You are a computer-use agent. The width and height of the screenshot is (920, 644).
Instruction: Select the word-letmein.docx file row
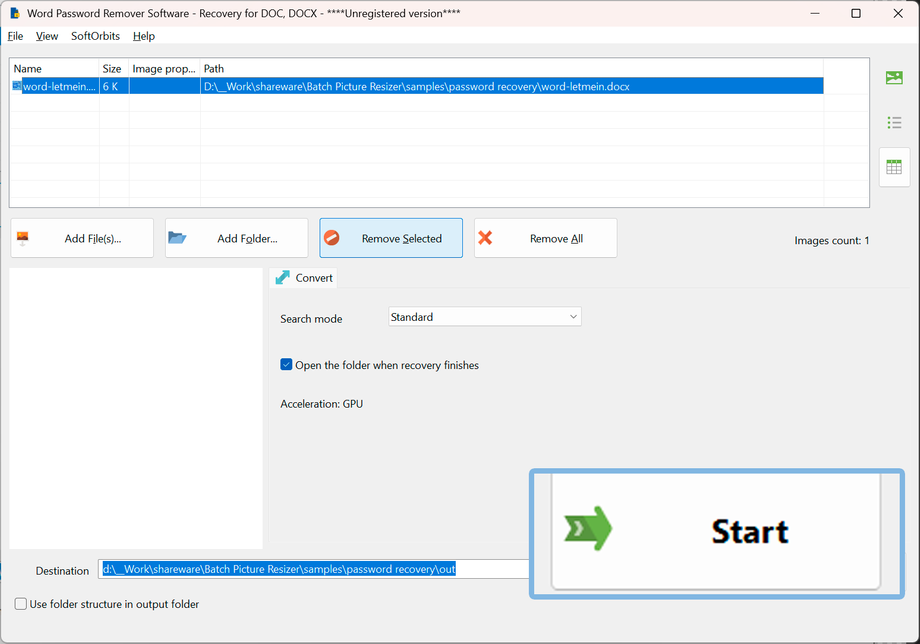click(417, 86)
